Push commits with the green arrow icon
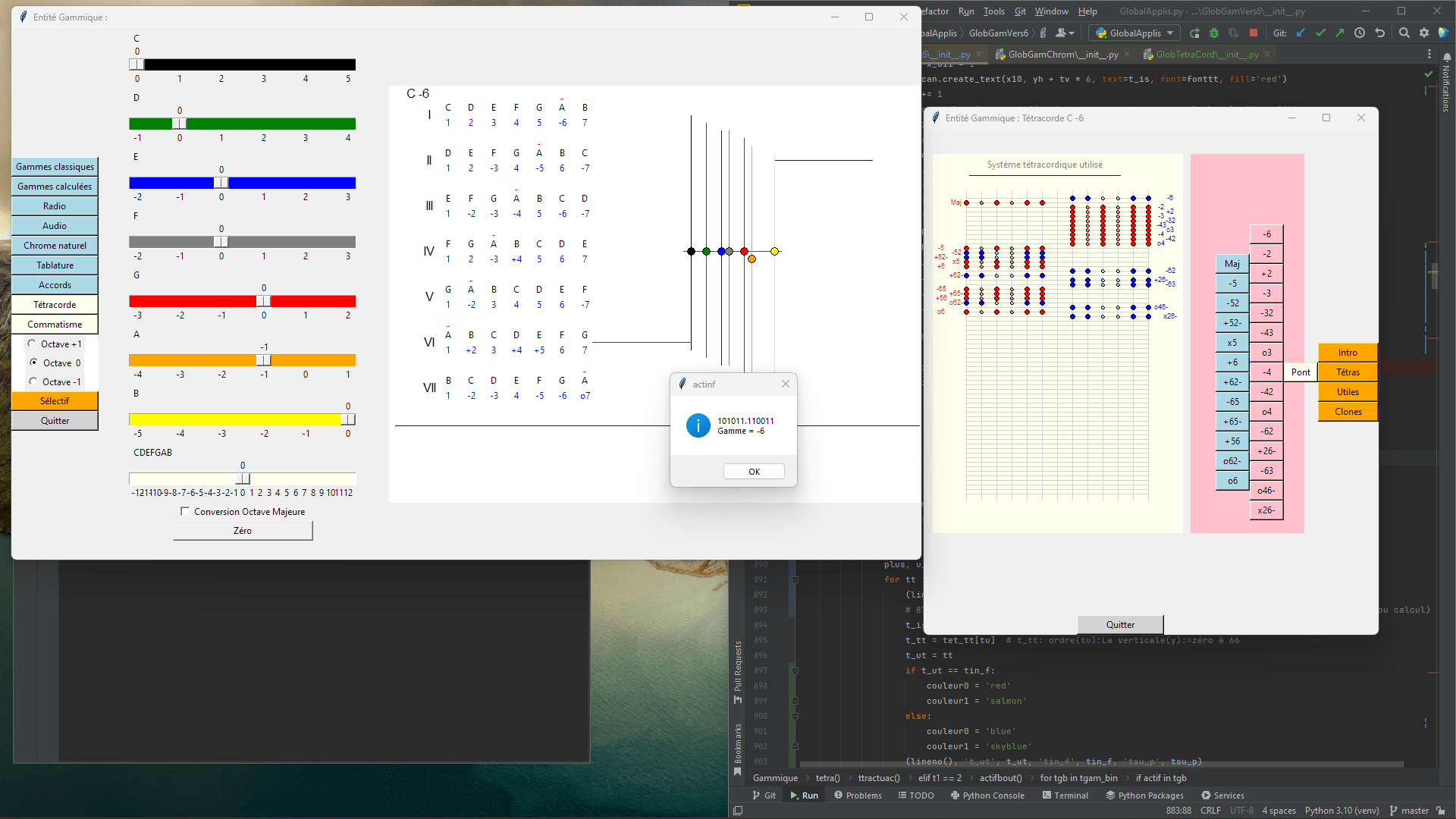Screen dimensions: 1456x819 (x=1340, y=33)
